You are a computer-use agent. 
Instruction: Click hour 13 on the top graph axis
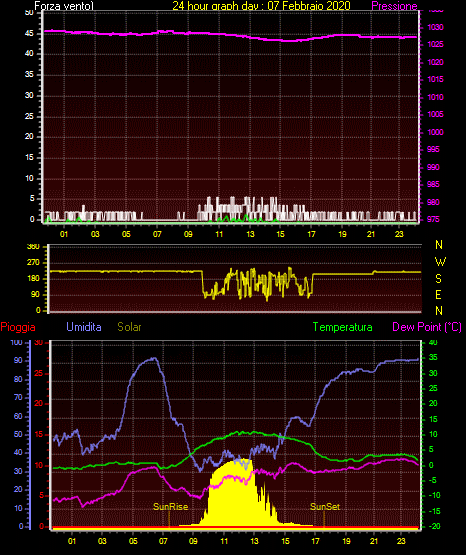pyautogui.click(x=250, y=234)
